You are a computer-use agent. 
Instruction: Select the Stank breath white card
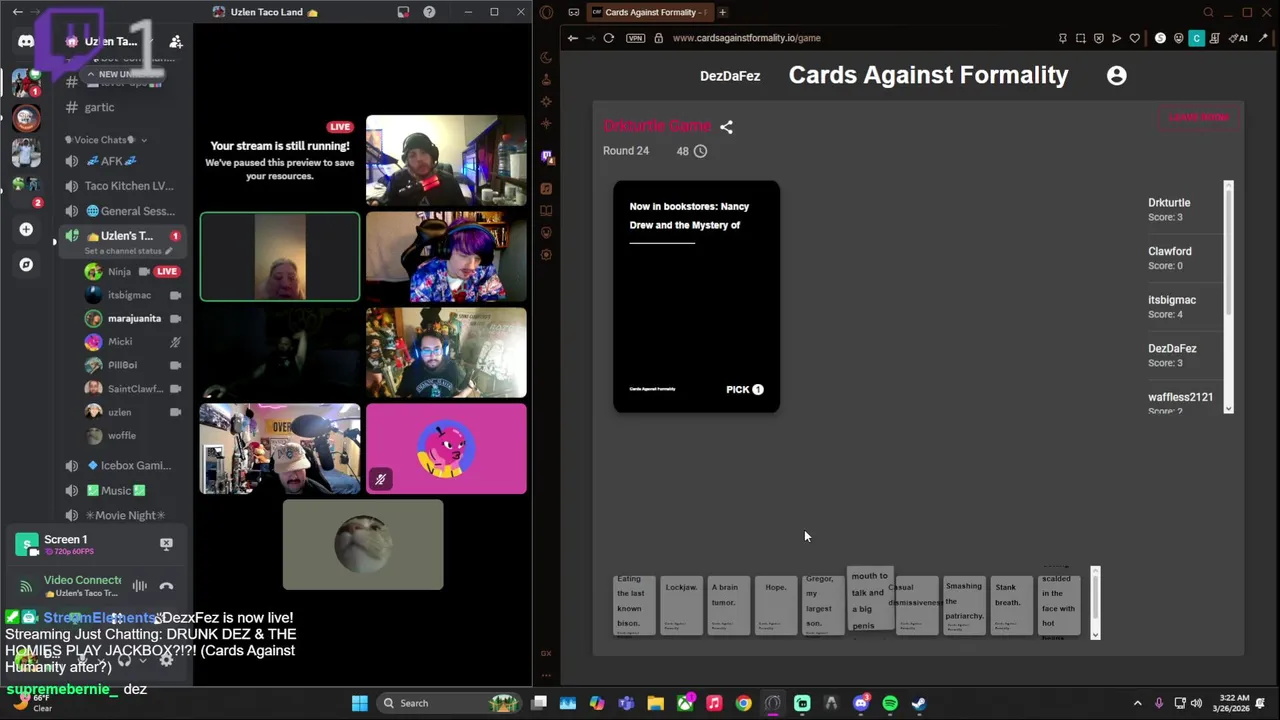(1011, 604)
